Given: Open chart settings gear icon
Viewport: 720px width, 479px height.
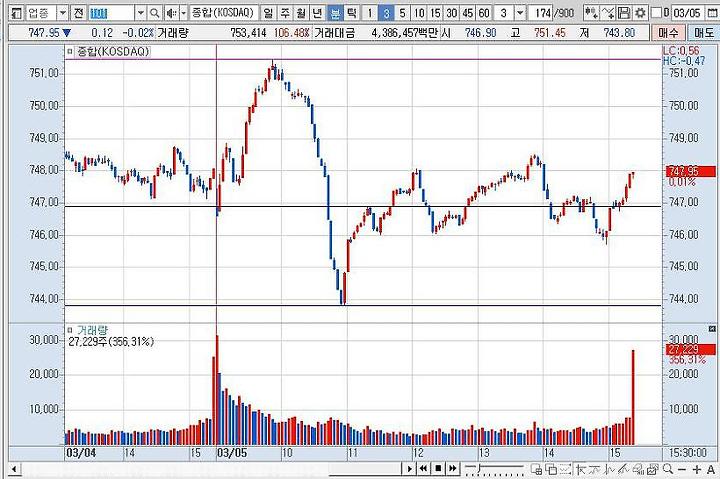Looking at the screenshot, I should coord(640,13).
